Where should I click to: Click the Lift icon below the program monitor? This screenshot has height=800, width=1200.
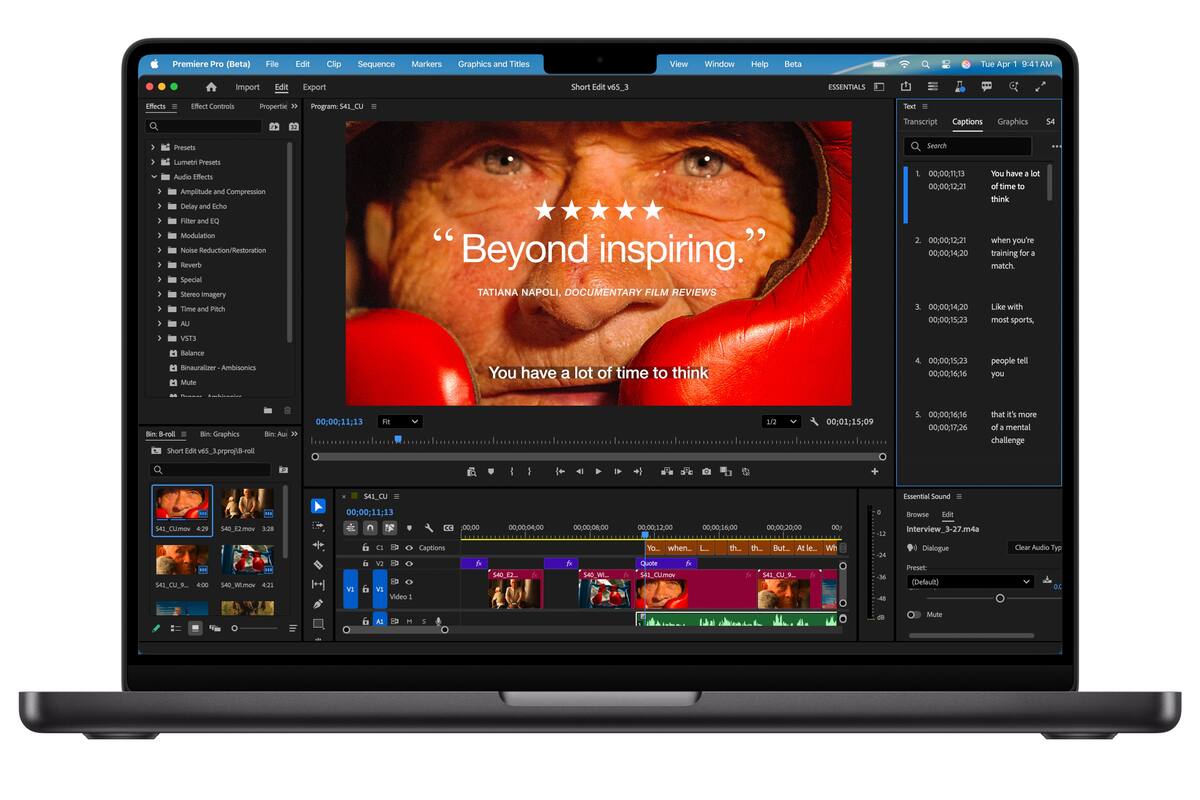click(x=666, y=471)
